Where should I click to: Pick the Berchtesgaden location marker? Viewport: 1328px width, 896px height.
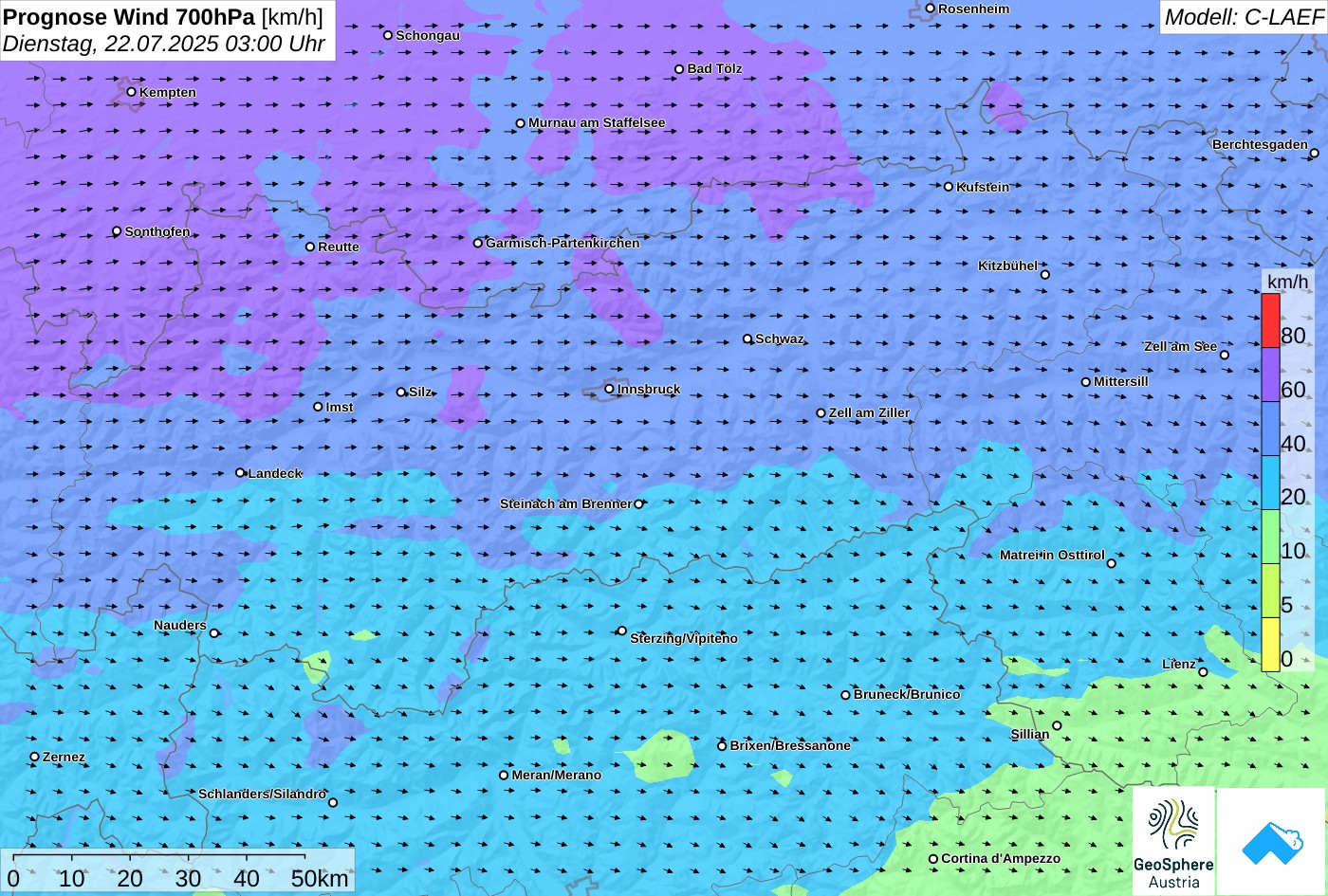[x=1315, y=153]
